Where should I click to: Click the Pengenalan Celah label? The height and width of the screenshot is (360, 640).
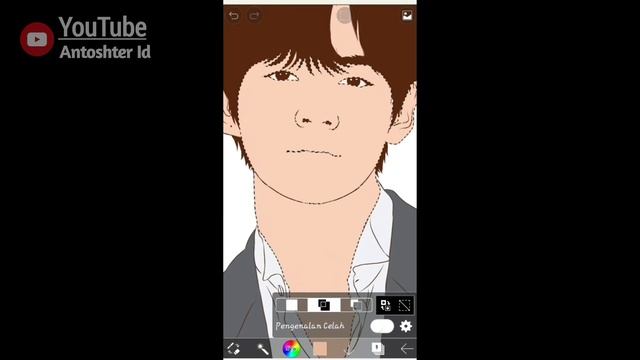click(x=310, y=326)
